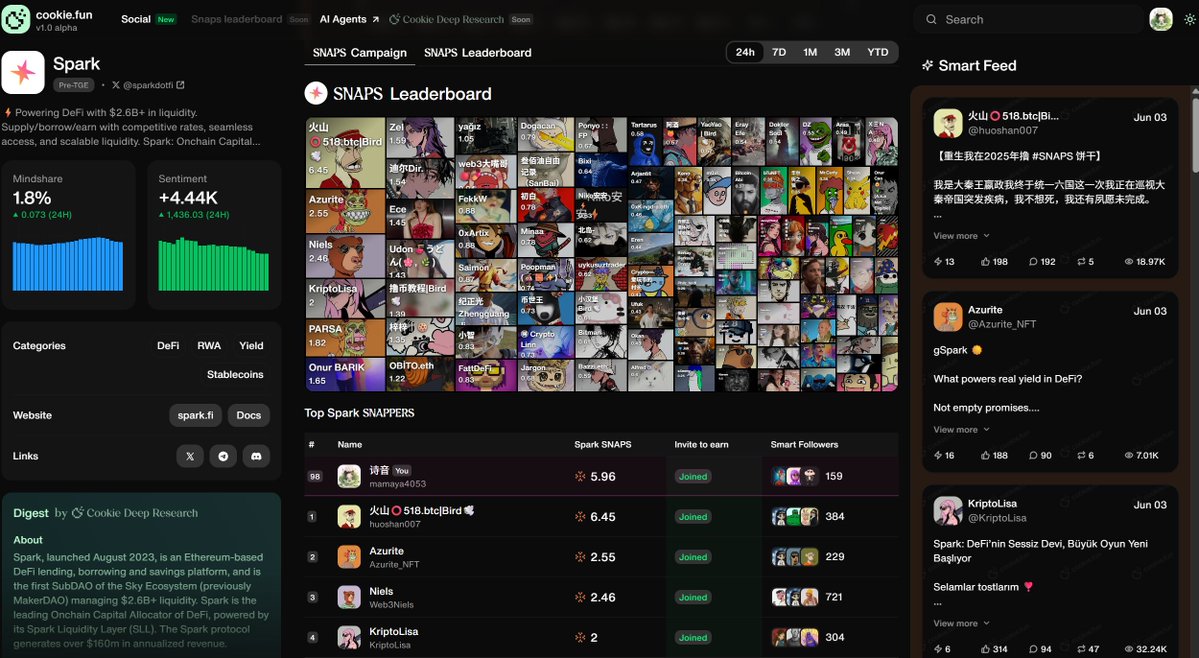Click Joined button in Azurite row

[x=693, y=557]
